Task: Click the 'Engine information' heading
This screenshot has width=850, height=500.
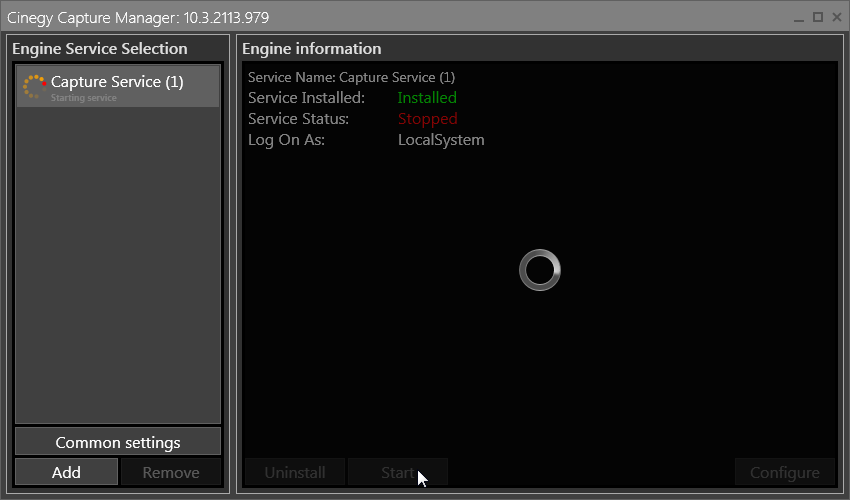Action: 312,49
